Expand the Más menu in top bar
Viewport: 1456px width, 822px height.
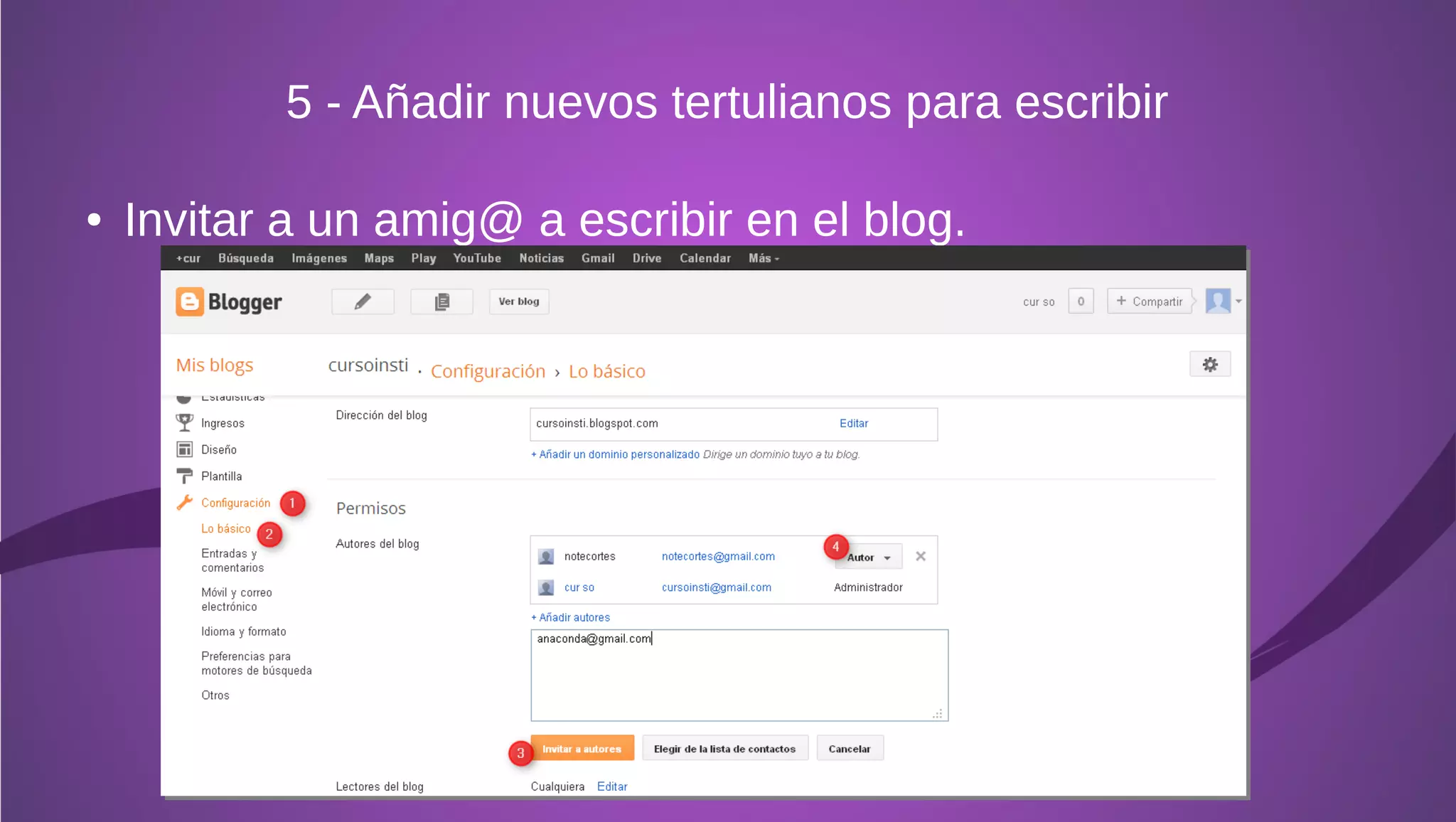(764, 258)
